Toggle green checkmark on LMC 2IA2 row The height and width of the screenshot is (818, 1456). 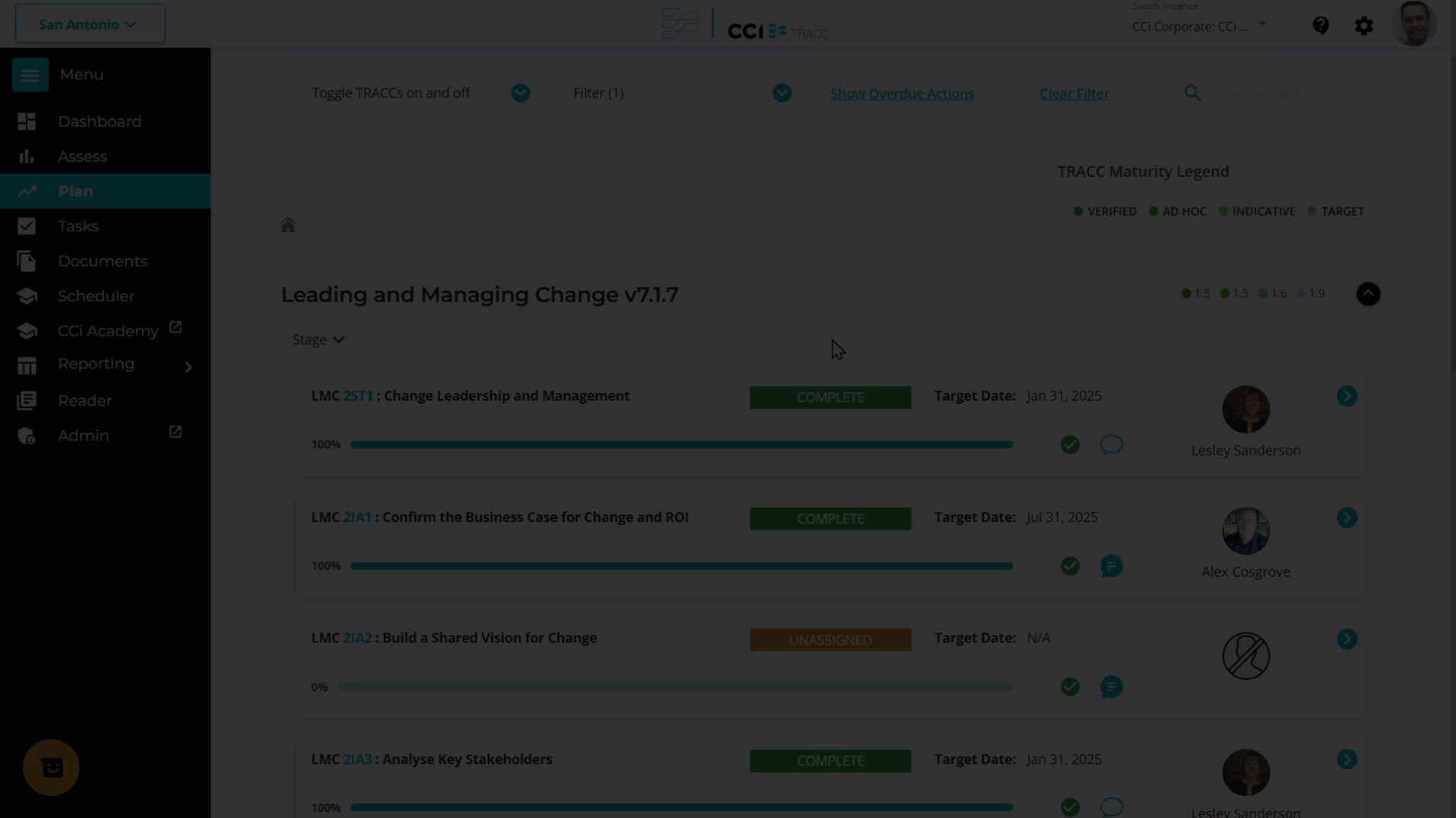tap(1070, 687)
